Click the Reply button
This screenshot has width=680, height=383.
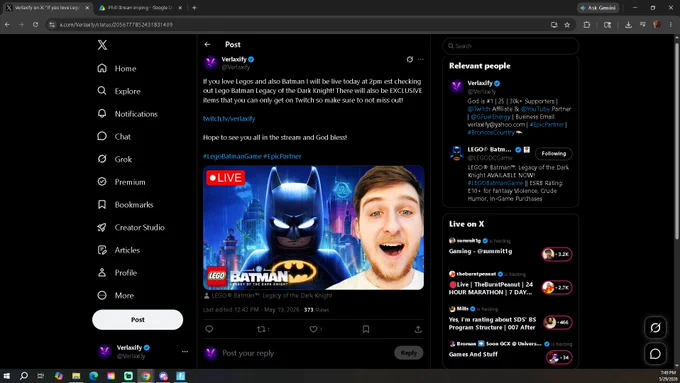(x=409, y=353)
